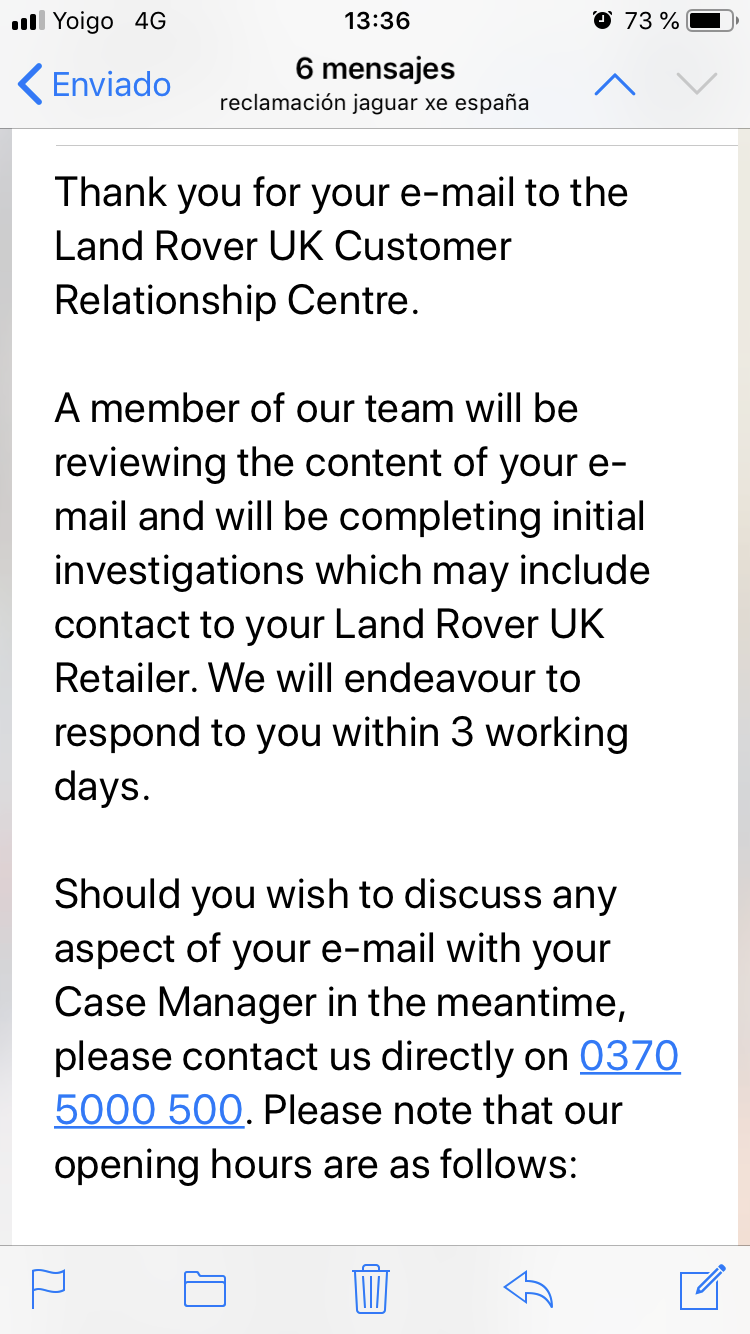
Task: Tap the 4G network indicator
Action: [150, 21]
